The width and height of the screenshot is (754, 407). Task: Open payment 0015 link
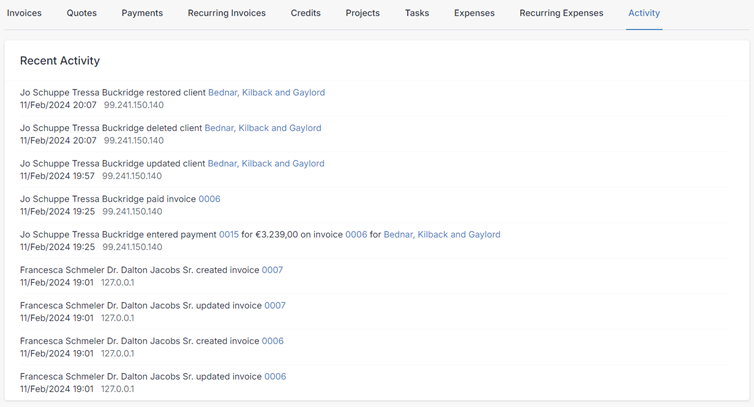(x=229, y=235)
